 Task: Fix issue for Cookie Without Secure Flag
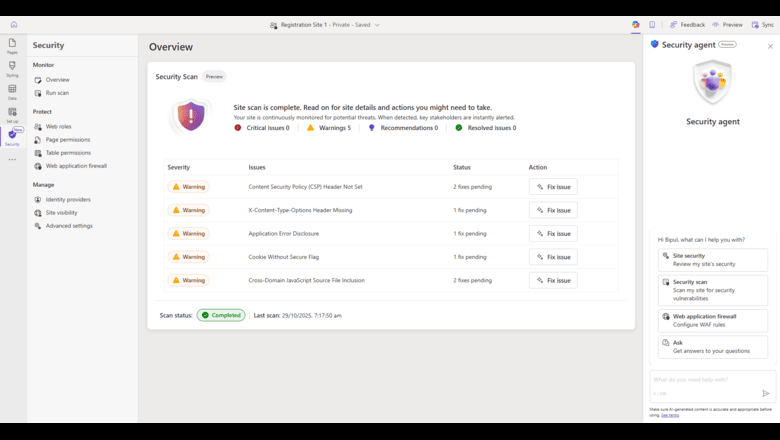(553, 257)
